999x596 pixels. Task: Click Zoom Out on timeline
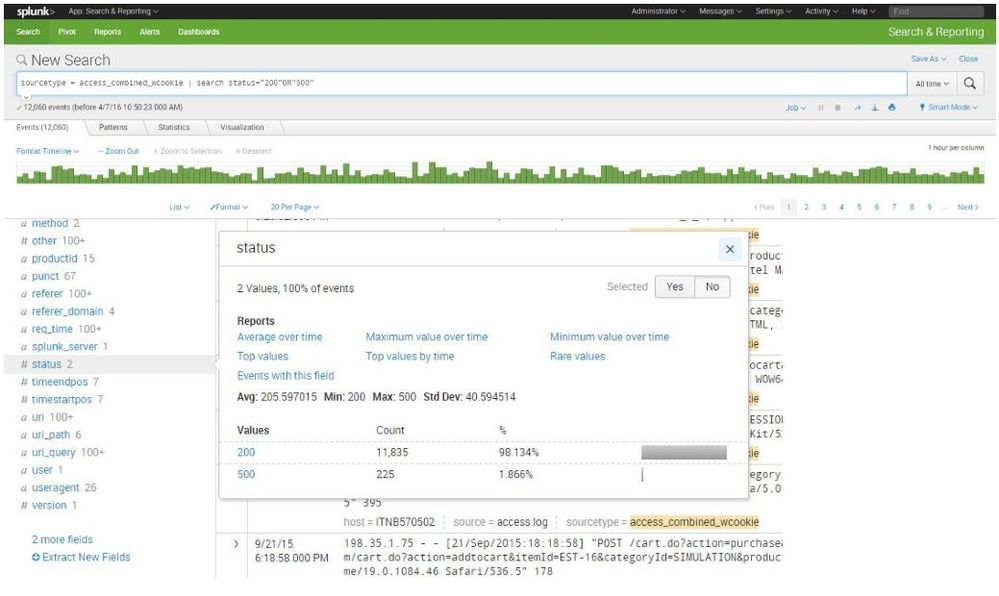tap(119, 152)
